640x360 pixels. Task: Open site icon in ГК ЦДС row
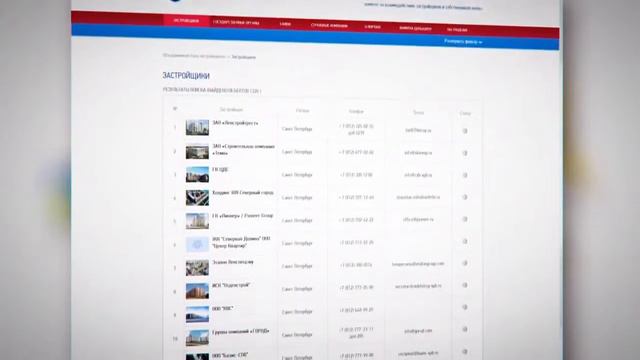coord(464,175)
